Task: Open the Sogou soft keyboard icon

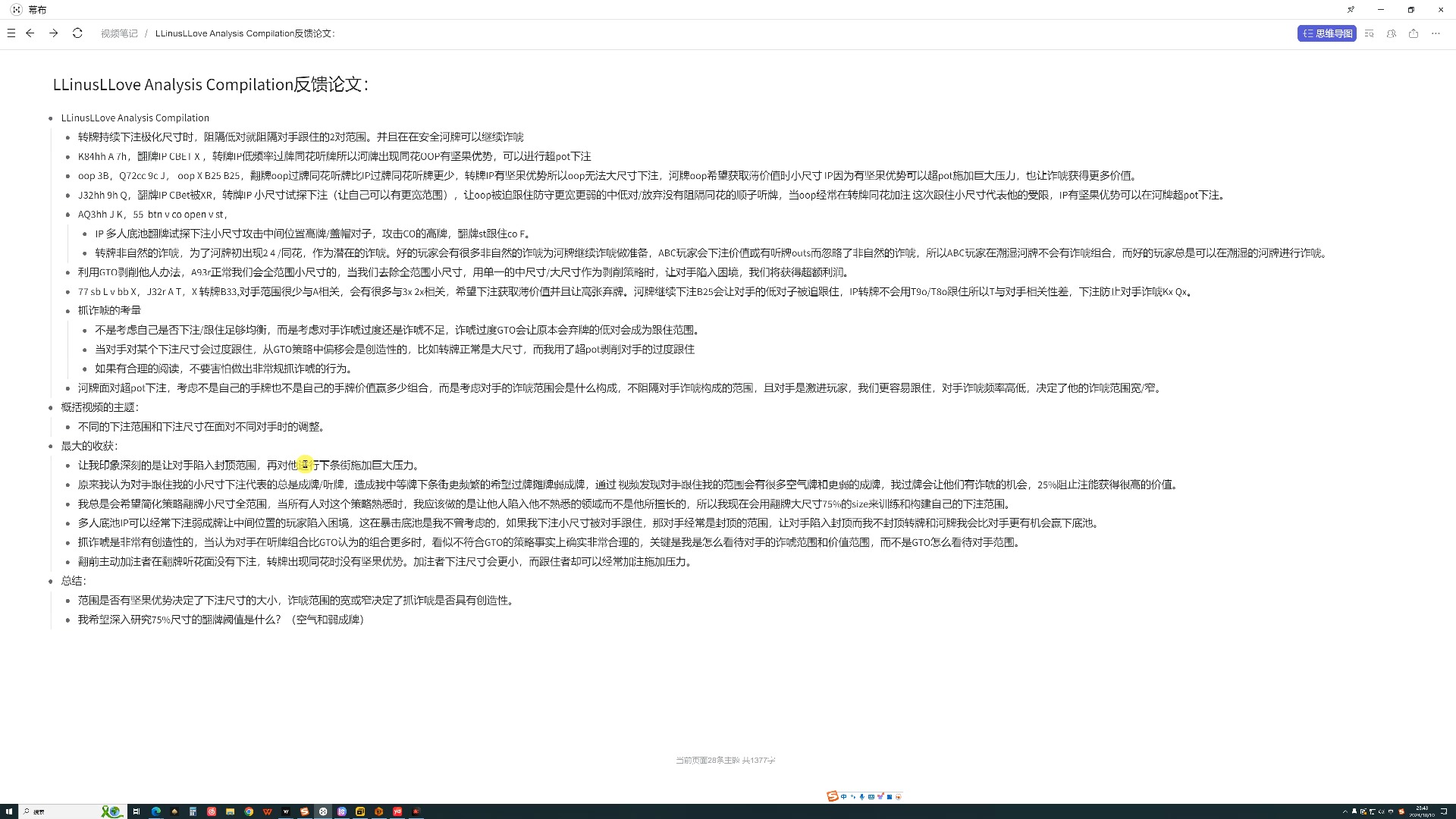Action: [871, 797]
